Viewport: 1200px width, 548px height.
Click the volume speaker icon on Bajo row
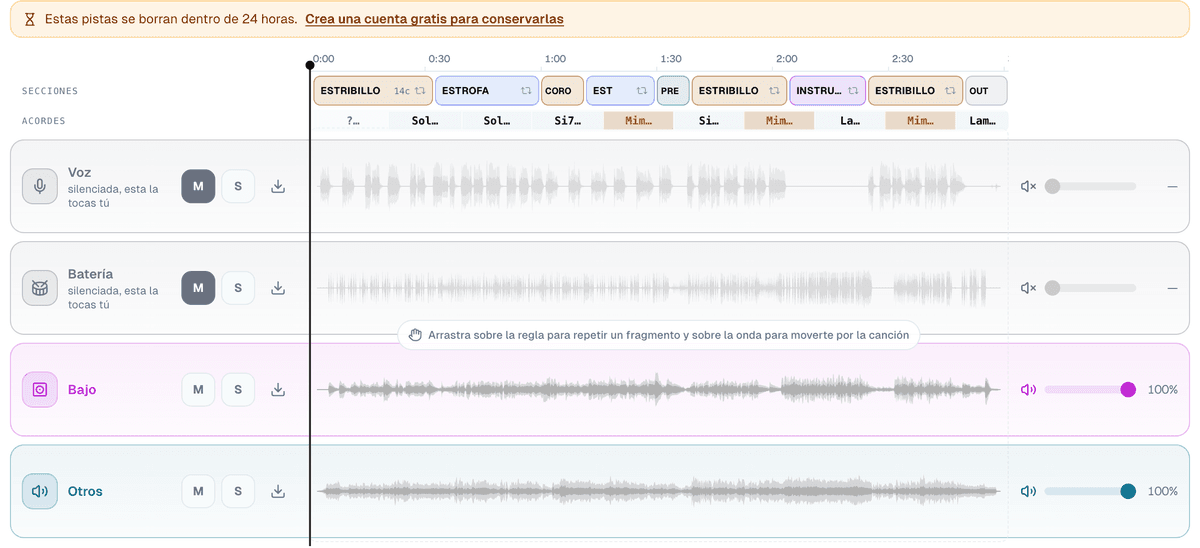click(x=1028, y=390)
